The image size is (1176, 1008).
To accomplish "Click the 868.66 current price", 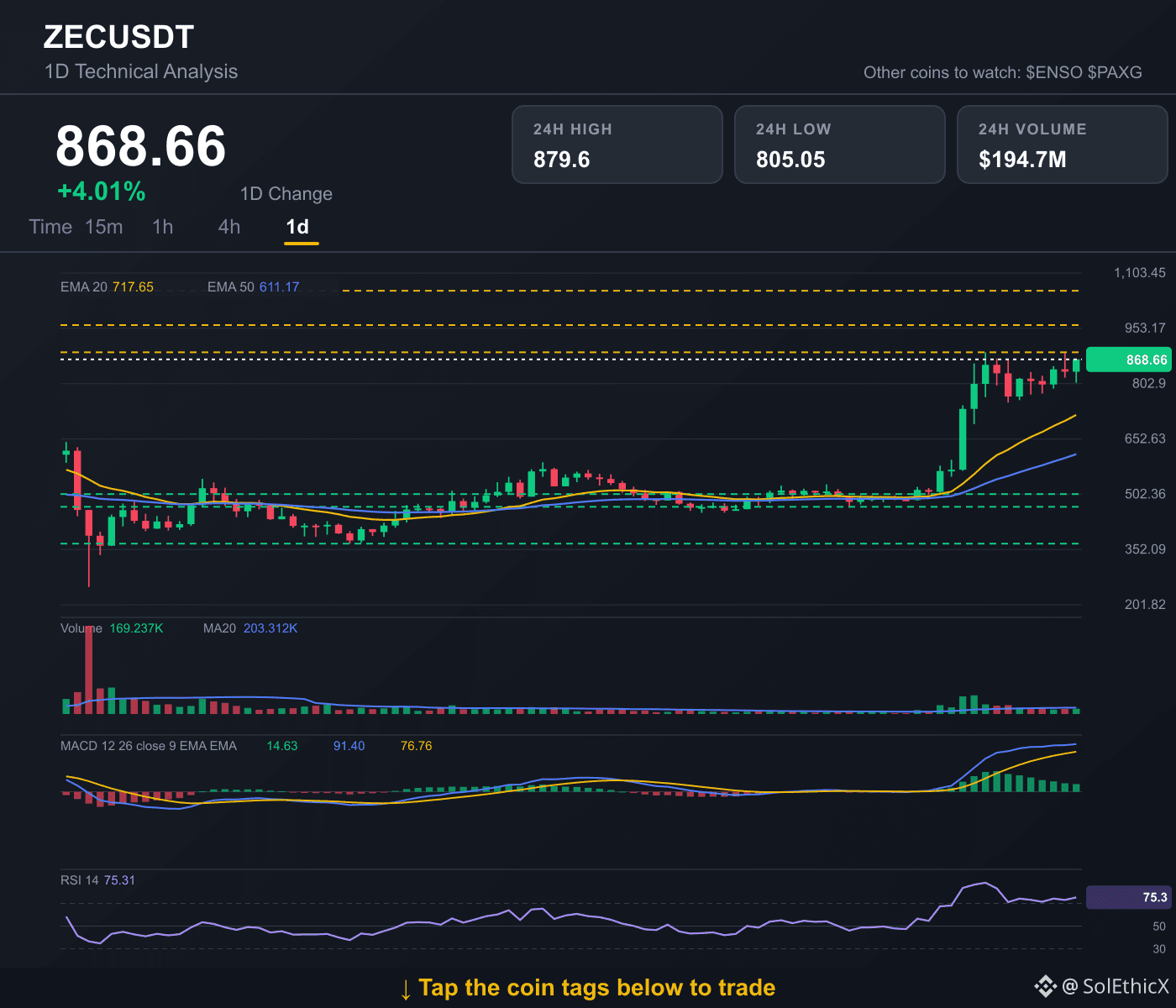I will [x=141, y=146].
